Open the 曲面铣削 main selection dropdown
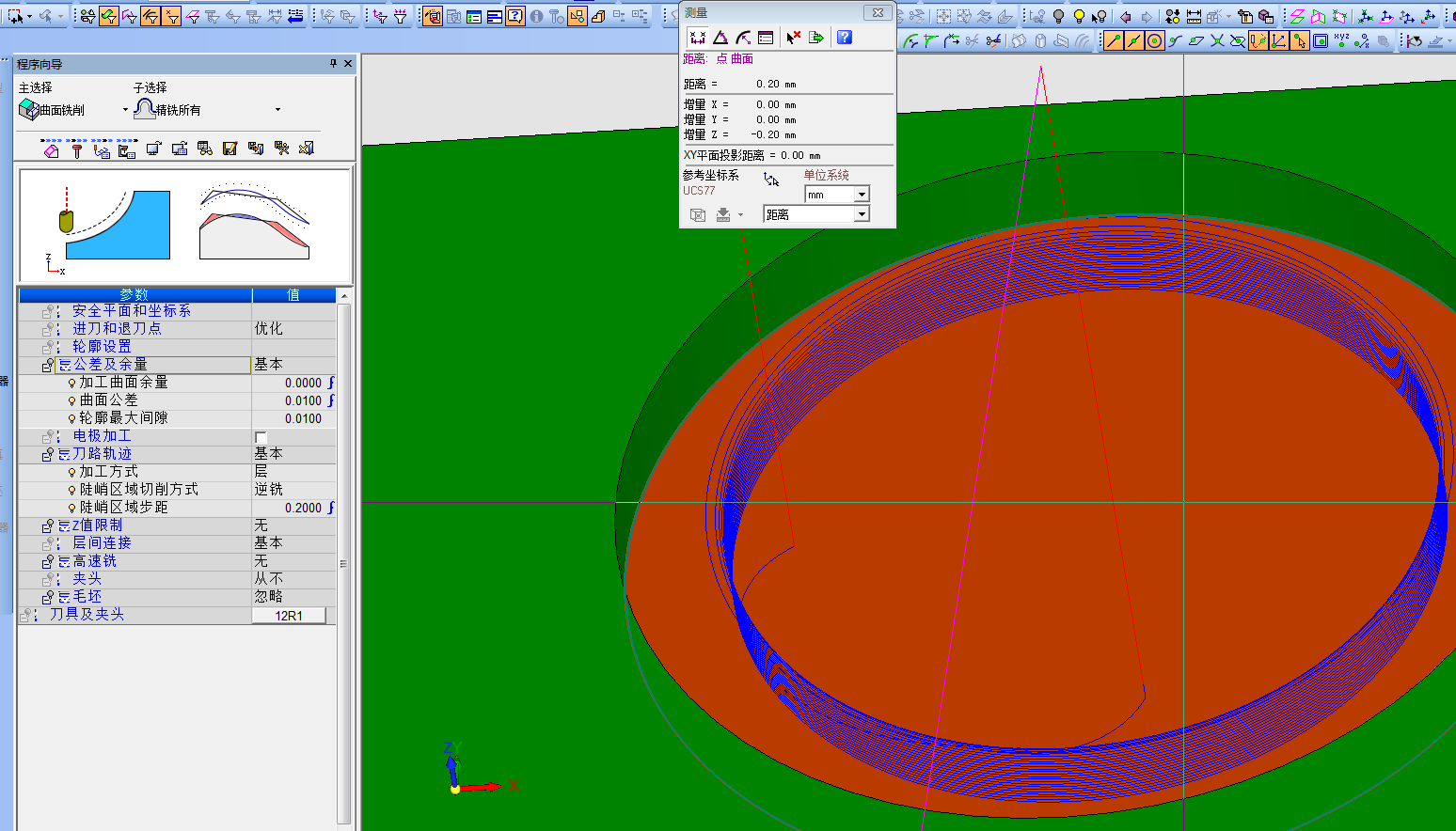This screenshot has height=831, width=1456. [125, 110]
